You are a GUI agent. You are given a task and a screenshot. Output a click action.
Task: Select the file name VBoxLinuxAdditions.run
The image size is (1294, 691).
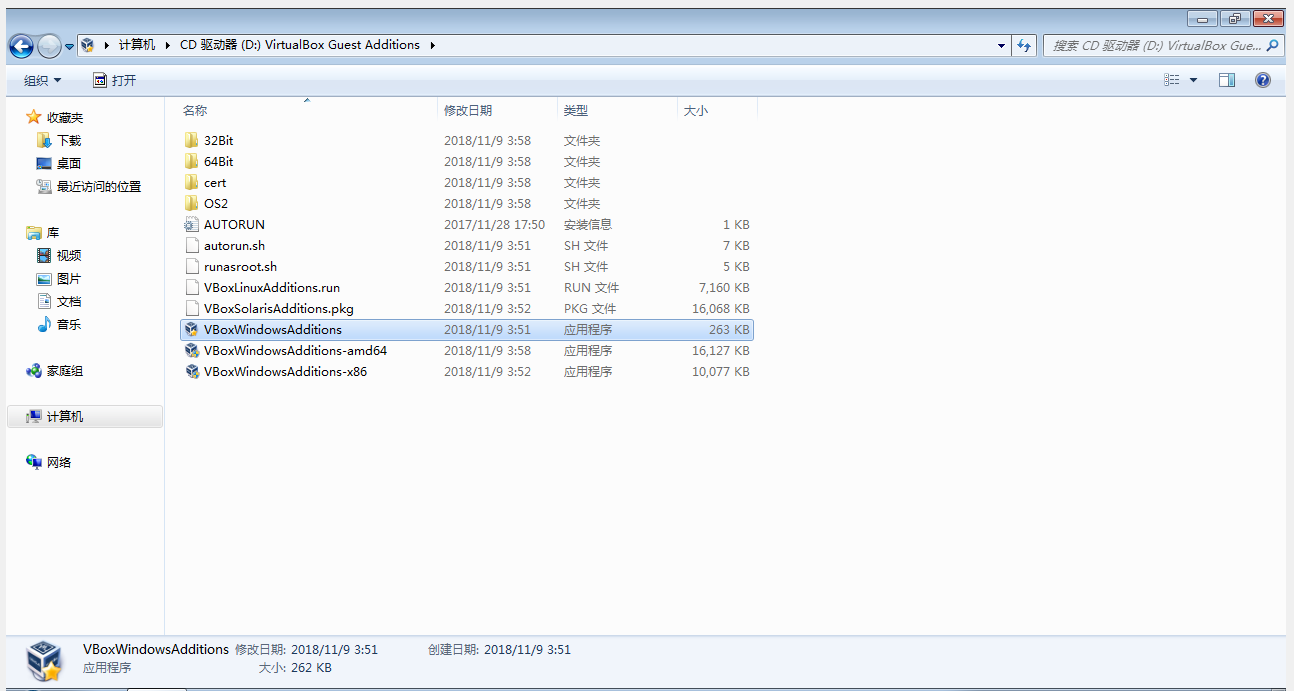click(x=272, y=288)
